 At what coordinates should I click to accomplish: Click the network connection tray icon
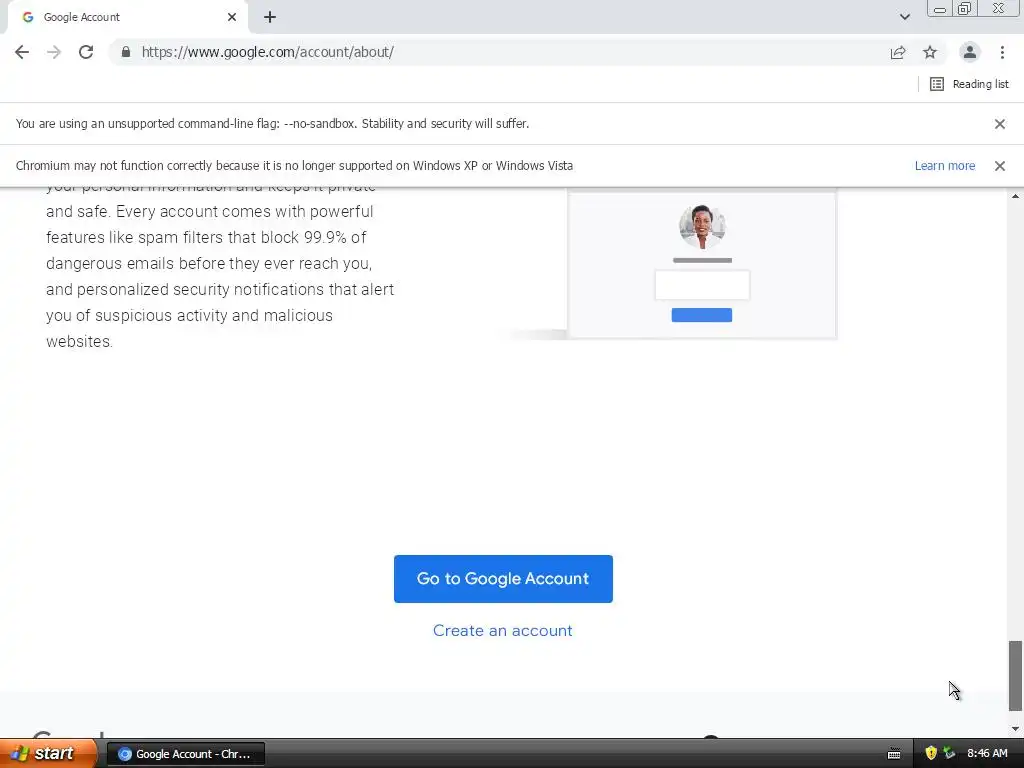coord(950,754)
